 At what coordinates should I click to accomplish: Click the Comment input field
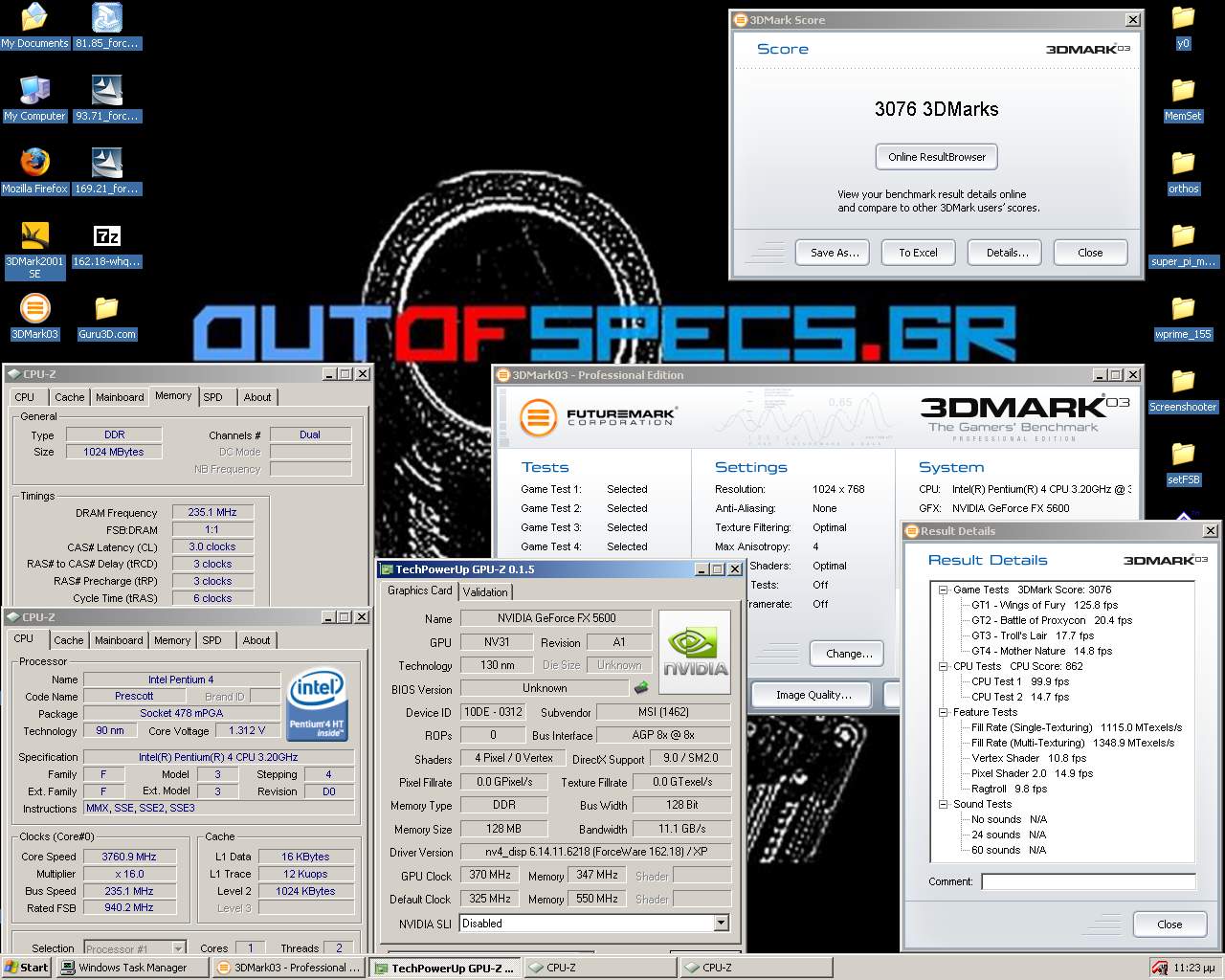[x=1088, y=881]
